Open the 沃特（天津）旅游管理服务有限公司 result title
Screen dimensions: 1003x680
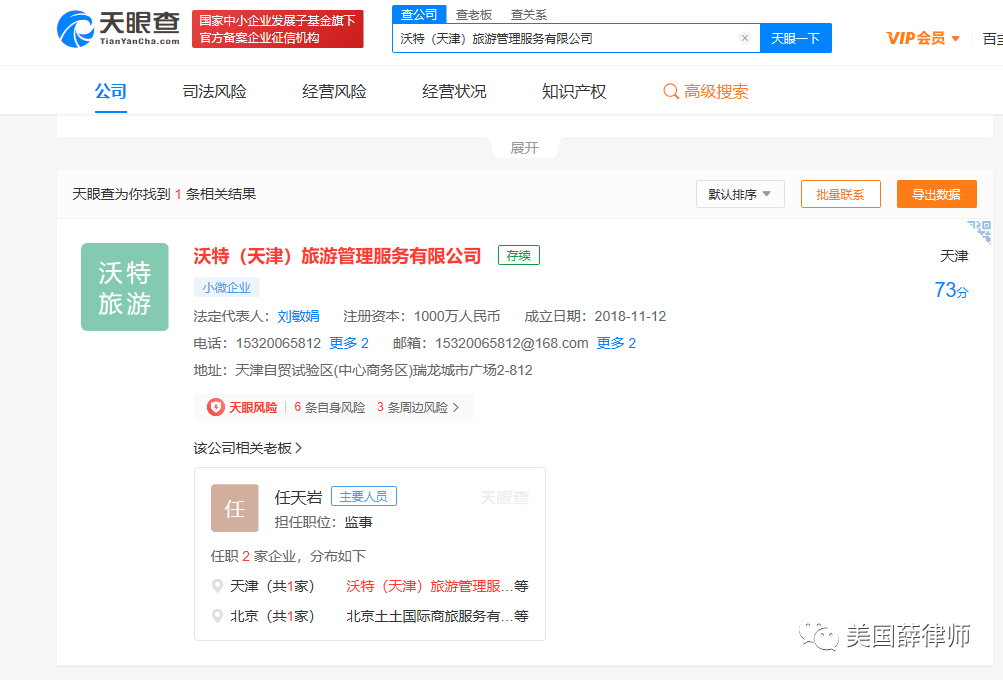(337, 256)
